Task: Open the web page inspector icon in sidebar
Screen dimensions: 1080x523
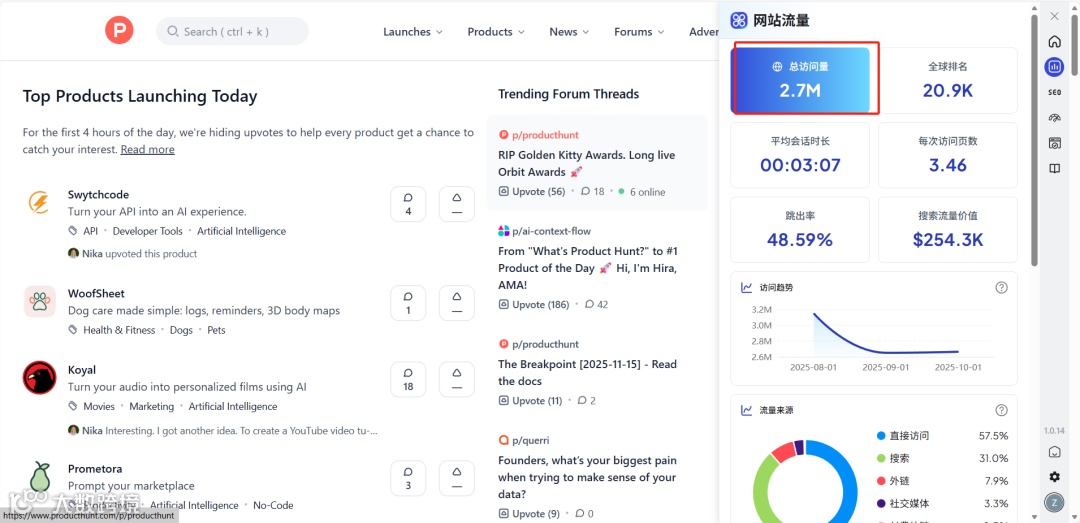Action: [1054, 143]
